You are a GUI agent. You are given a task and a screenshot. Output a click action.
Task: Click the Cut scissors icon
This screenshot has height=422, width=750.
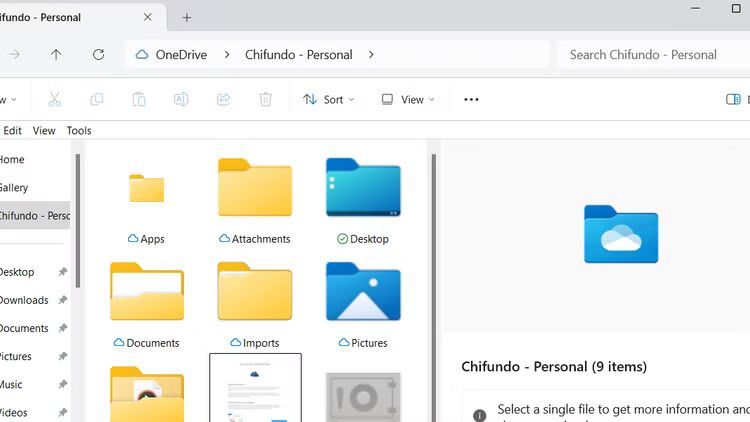point(54,99)
